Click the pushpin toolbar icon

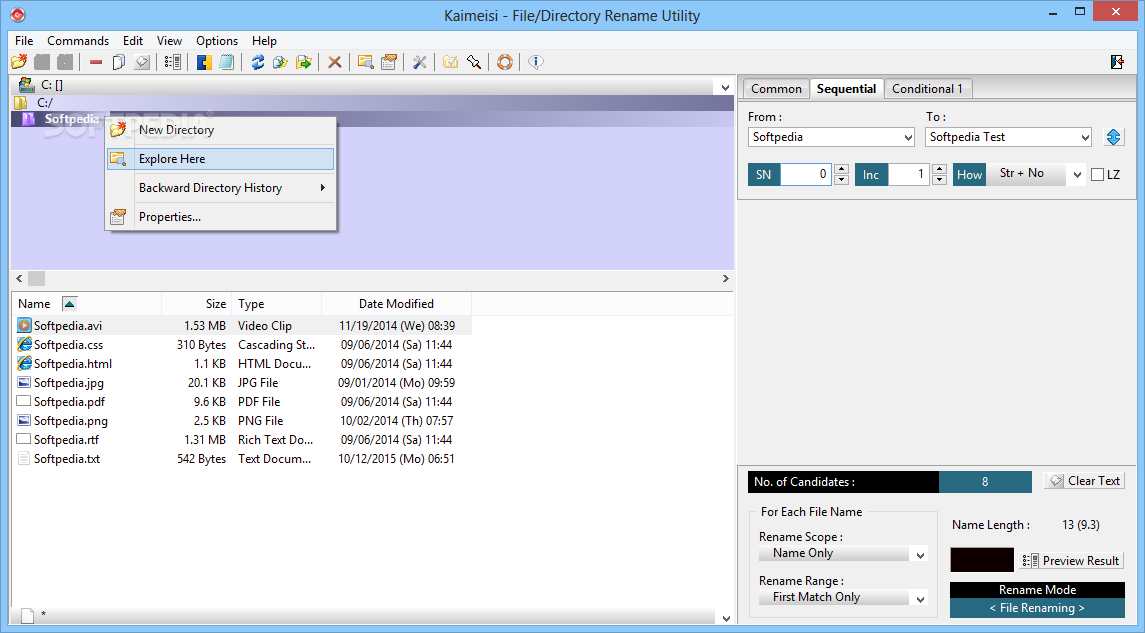(x=473, y=62)
